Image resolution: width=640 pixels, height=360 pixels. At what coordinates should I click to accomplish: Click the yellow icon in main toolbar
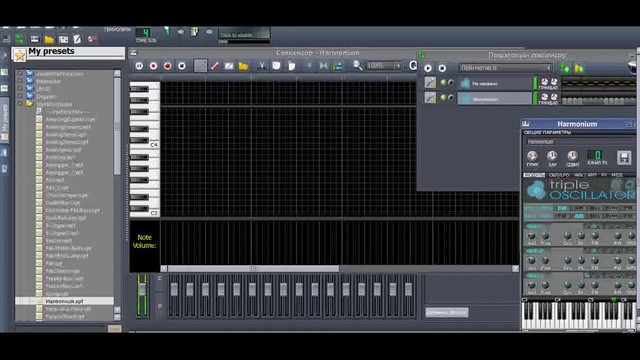[49, 39]
